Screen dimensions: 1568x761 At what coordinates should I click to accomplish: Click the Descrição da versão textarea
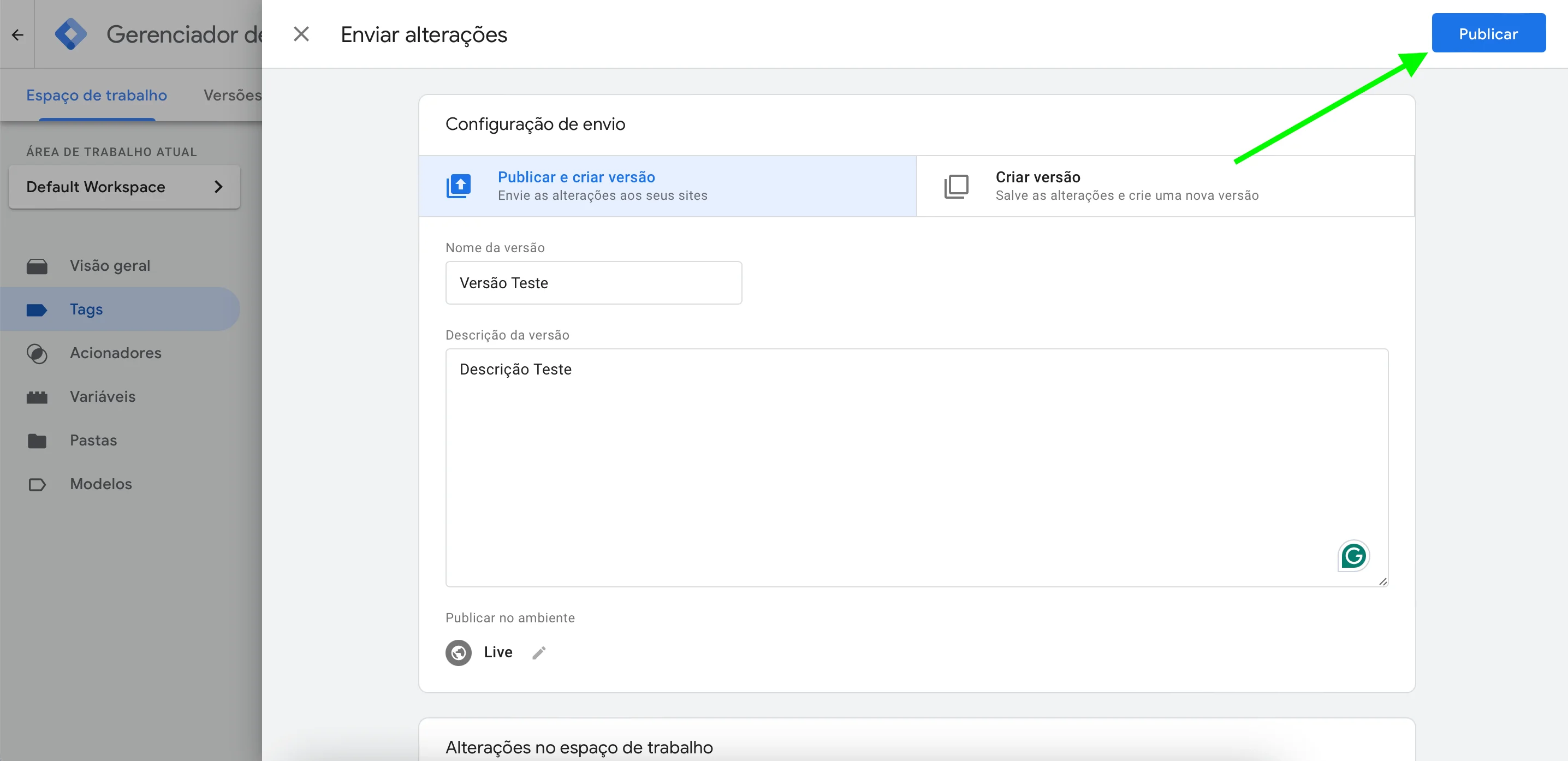917,467
